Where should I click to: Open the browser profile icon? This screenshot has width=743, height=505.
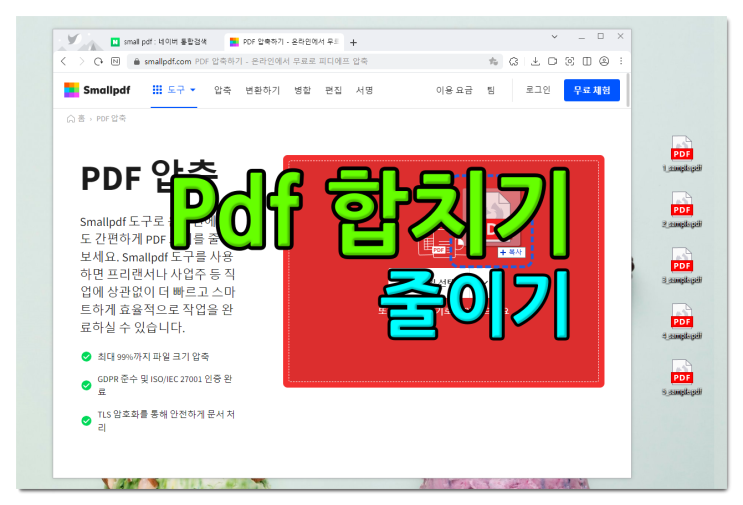pos(604,61)
